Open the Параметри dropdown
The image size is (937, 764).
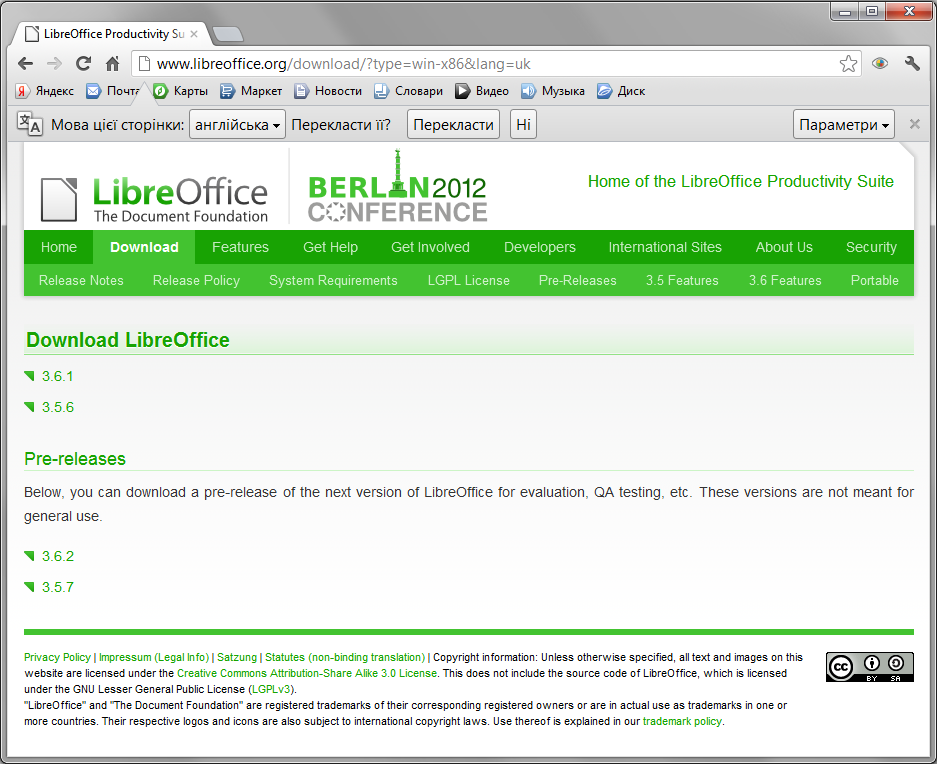pos(844,124)
